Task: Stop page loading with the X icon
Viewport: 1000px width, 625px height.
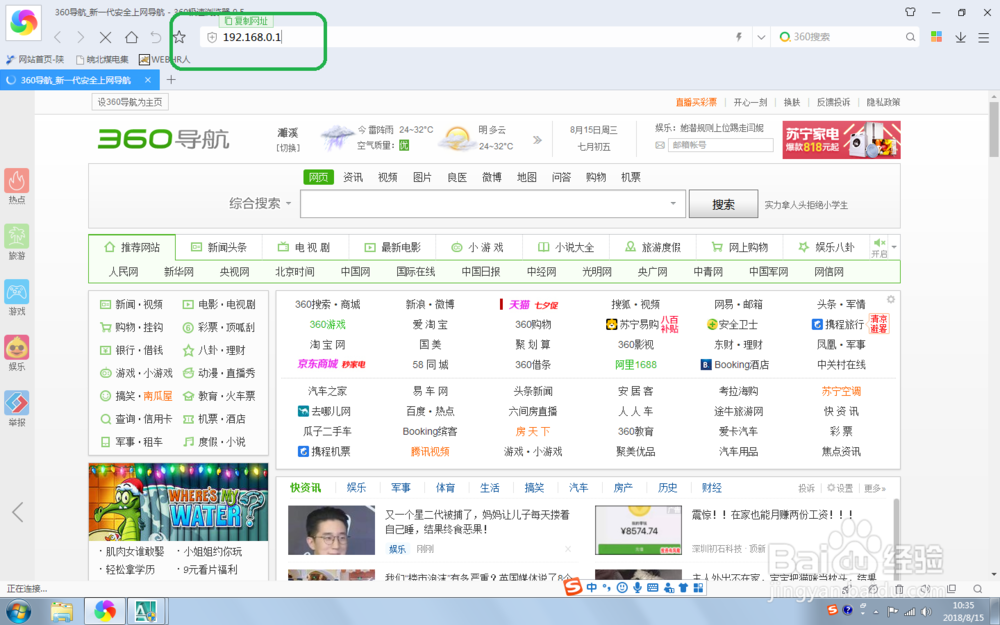Action: click(105, 37)
